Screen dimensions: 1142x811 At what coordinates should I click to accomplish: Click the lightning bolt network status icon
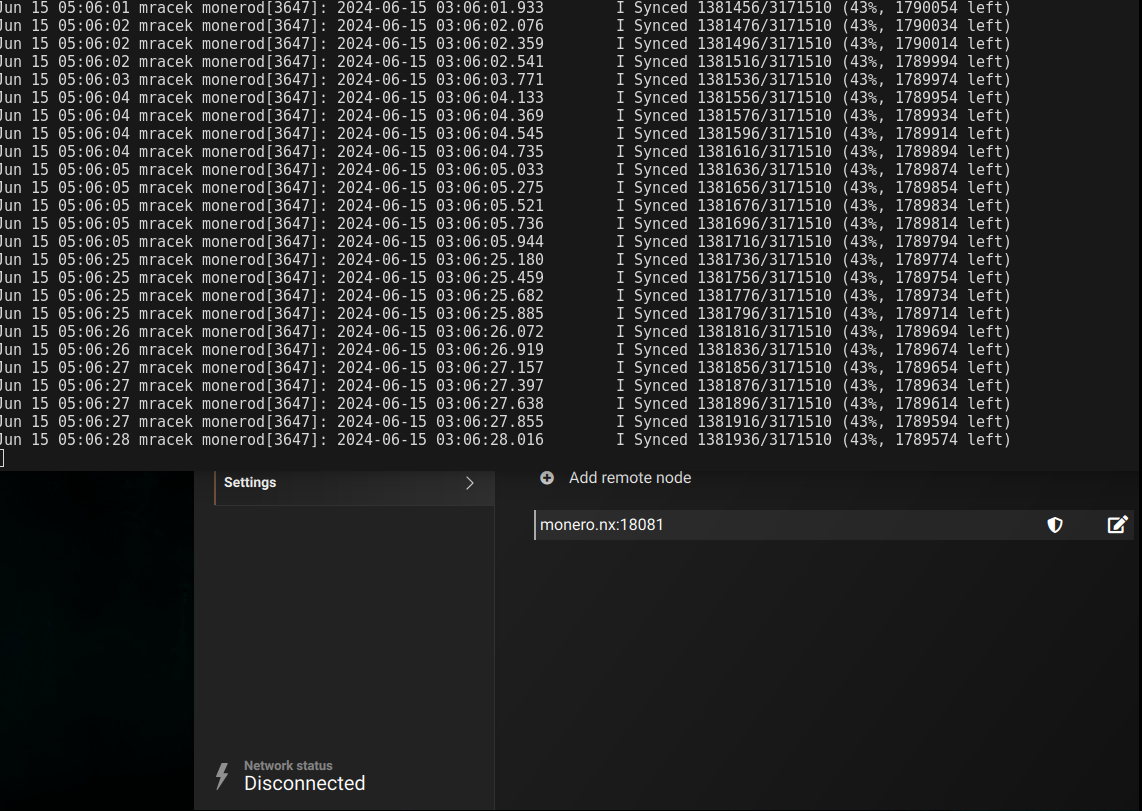tap(222, 776)
